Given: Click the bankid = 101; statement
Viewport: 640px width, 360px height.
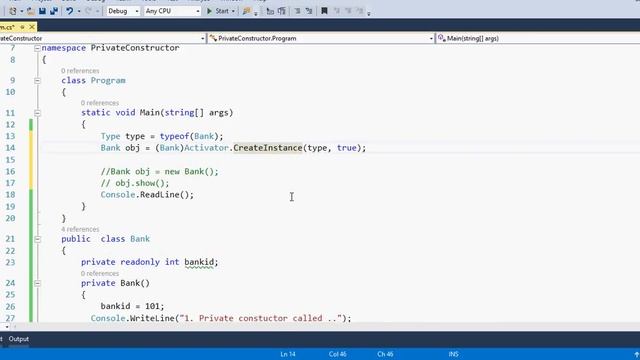Looking at the screenshot, I should point(133,306).
